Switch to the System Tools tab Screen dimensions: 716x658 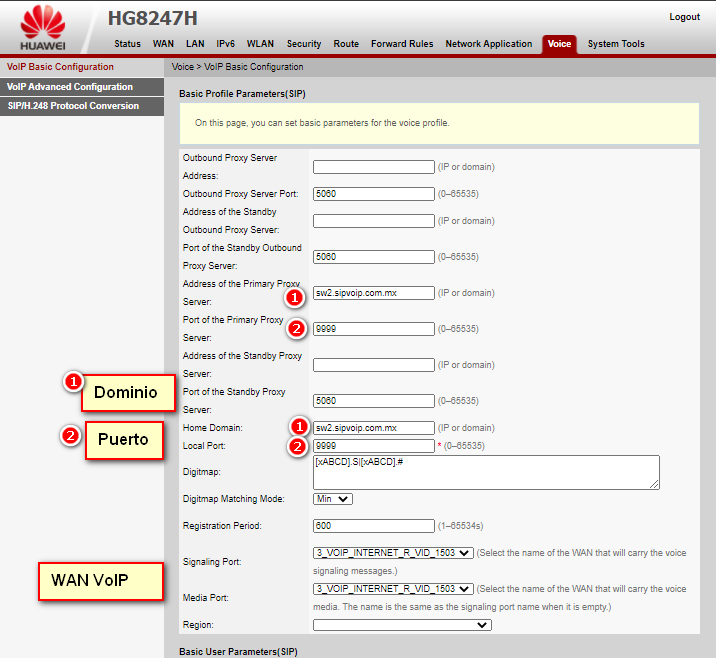pyautogui.click(x=616, y=44)
